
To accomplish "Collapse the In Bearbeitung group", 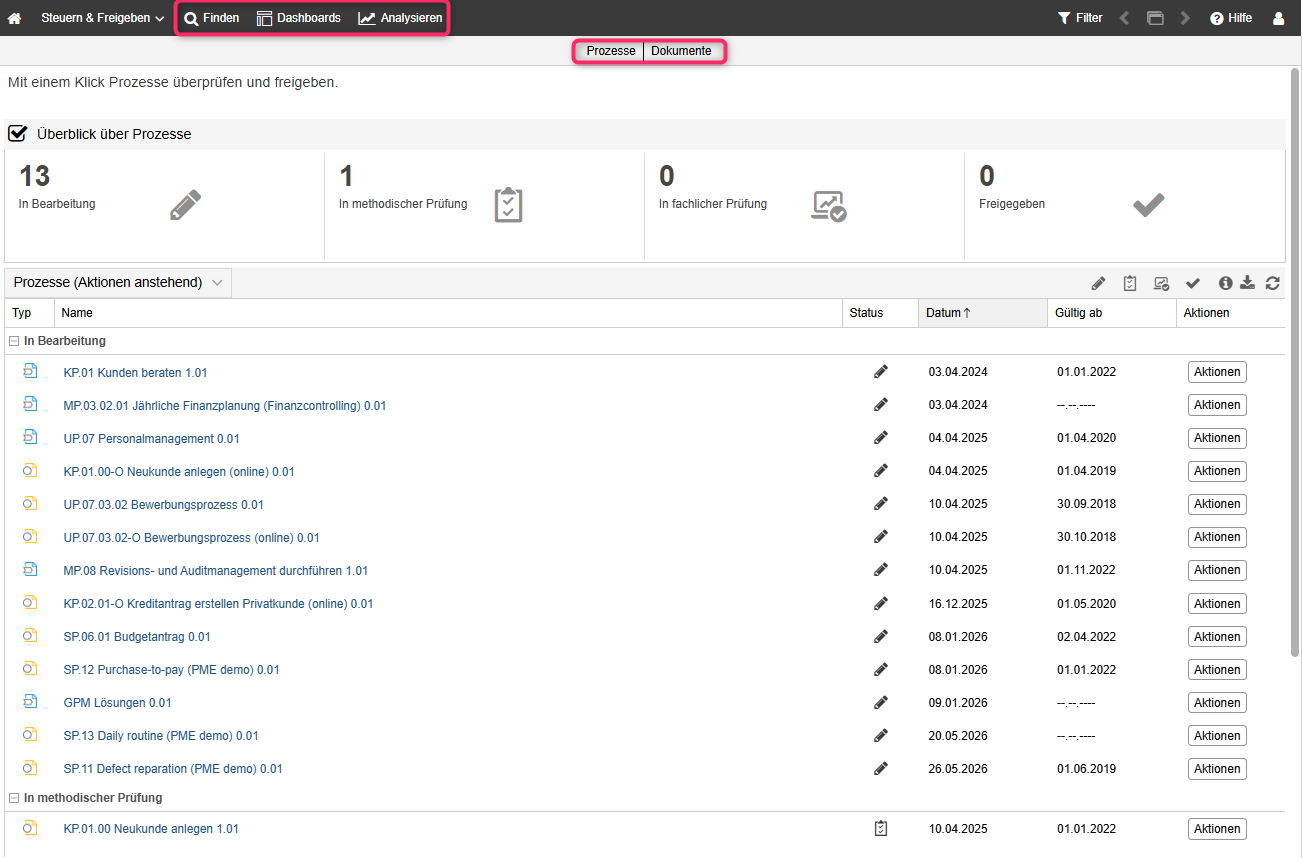I will pos(14,341).
